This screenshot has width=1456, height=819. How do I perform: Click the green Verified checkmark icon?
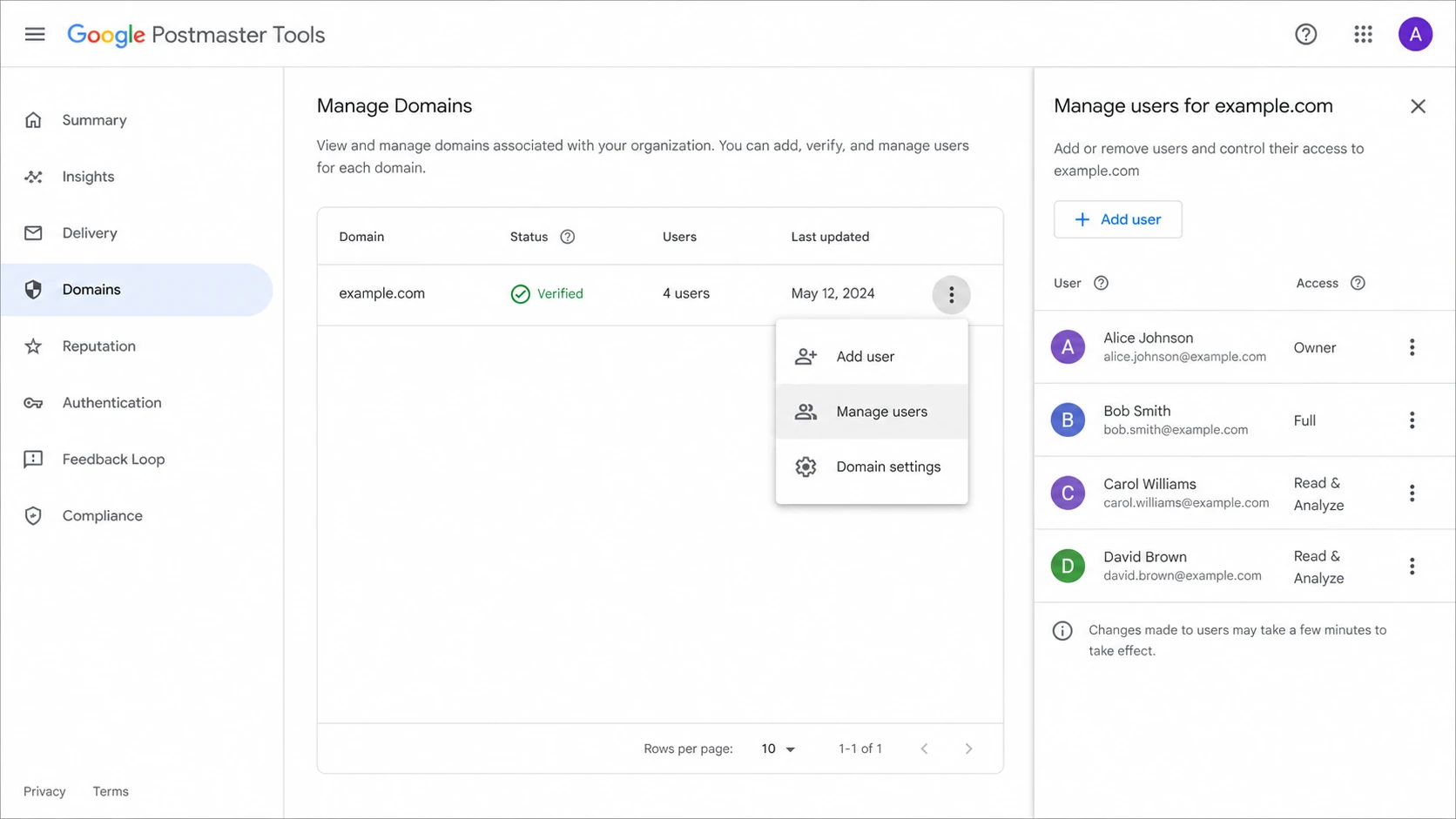(x=520, y=294)
